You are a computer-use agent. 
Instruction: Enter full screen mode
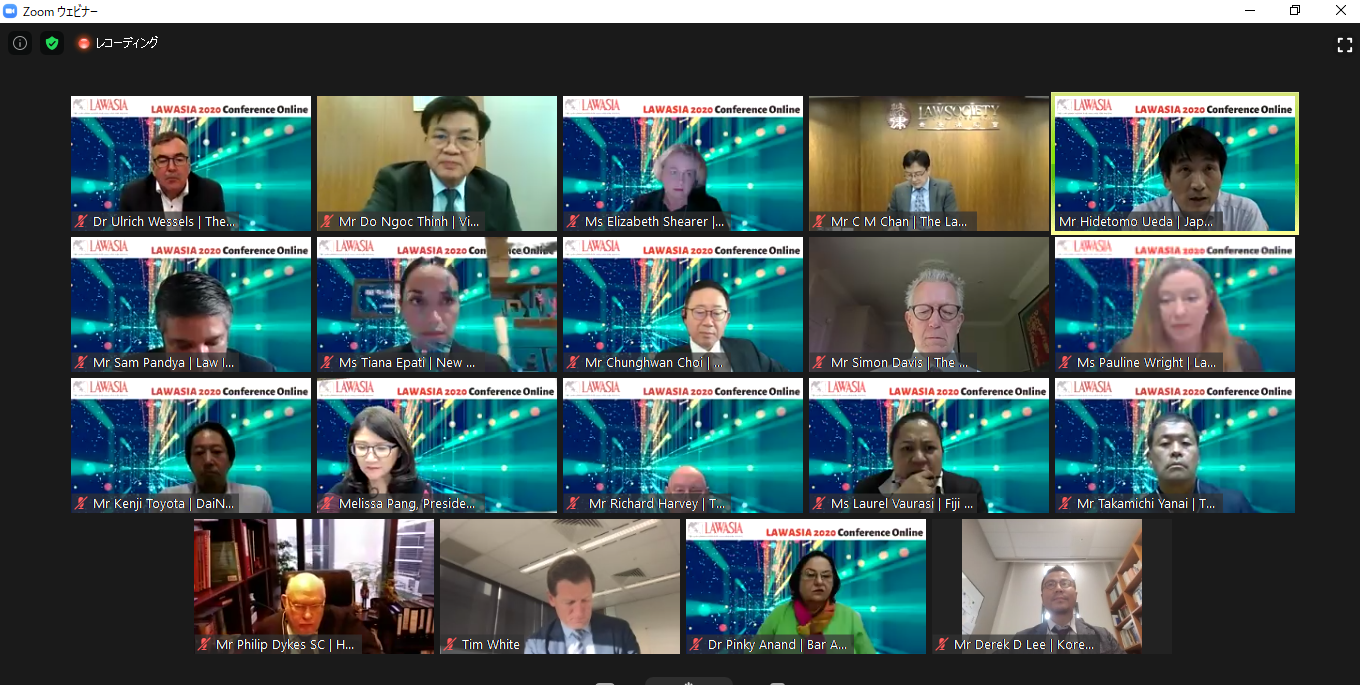coord(1344,44)
